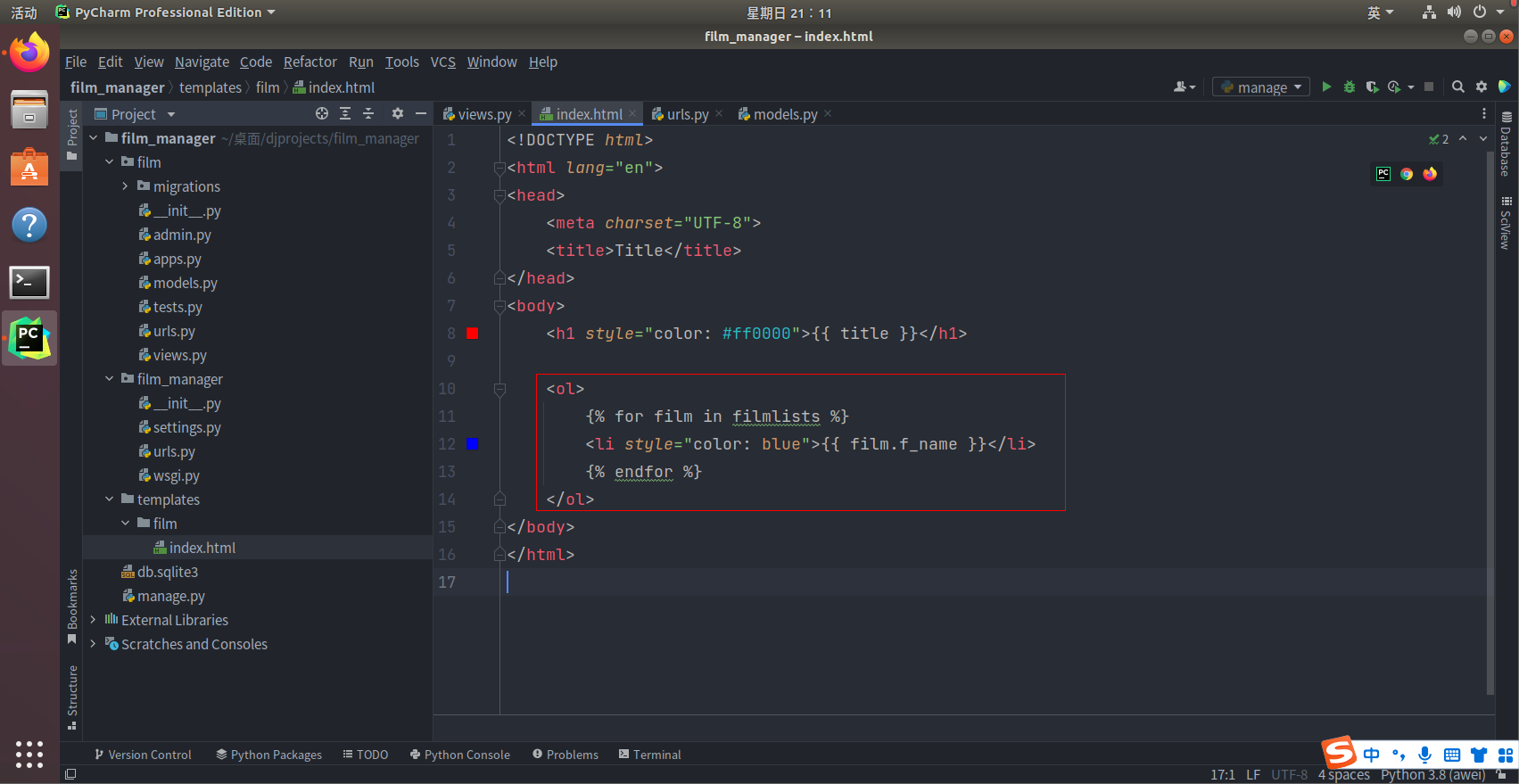The image size is (1519, 784).
Task: Open the Database tool window
Action: (1506, 144)
